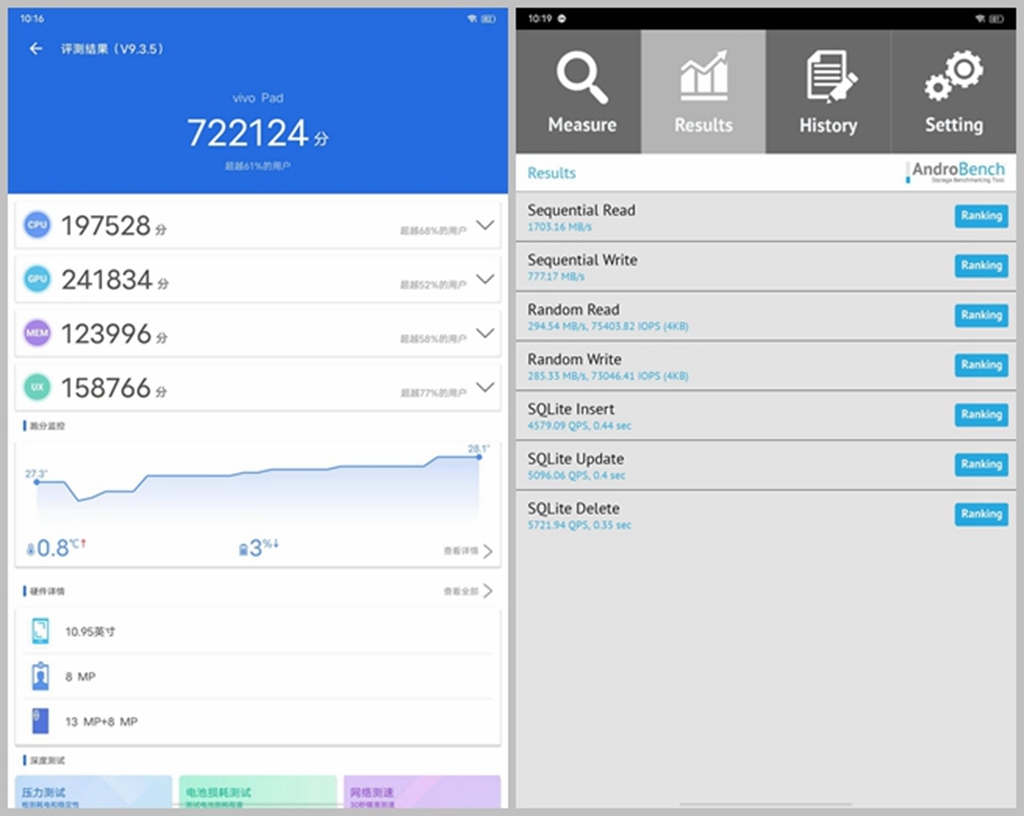The height and width of the screenshot is (816, 1024).
Task: Open full hardware details chevron
Action: 487,591
